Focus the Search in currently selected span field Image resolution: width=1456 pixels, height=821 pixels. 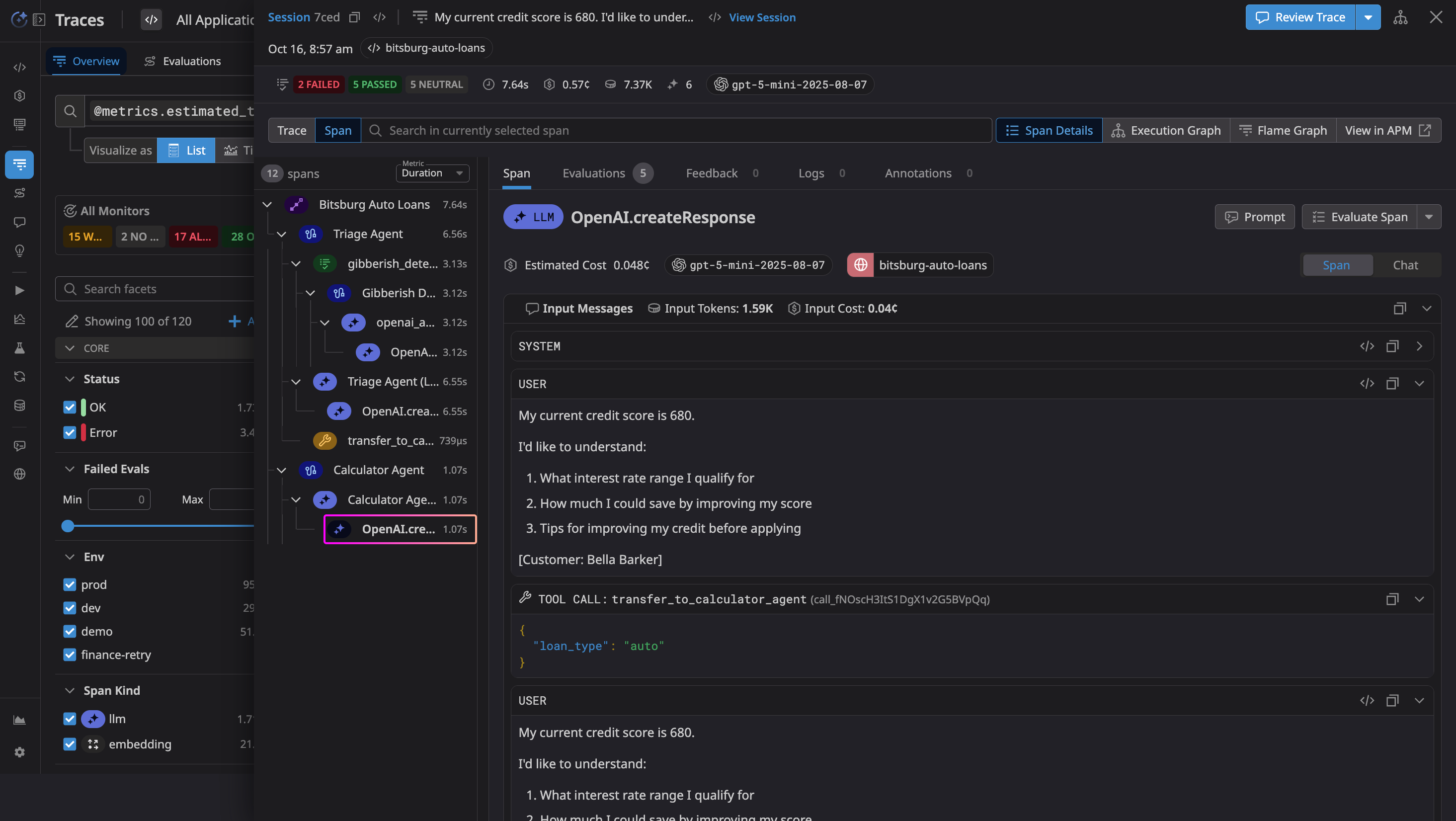pos(676,131)
